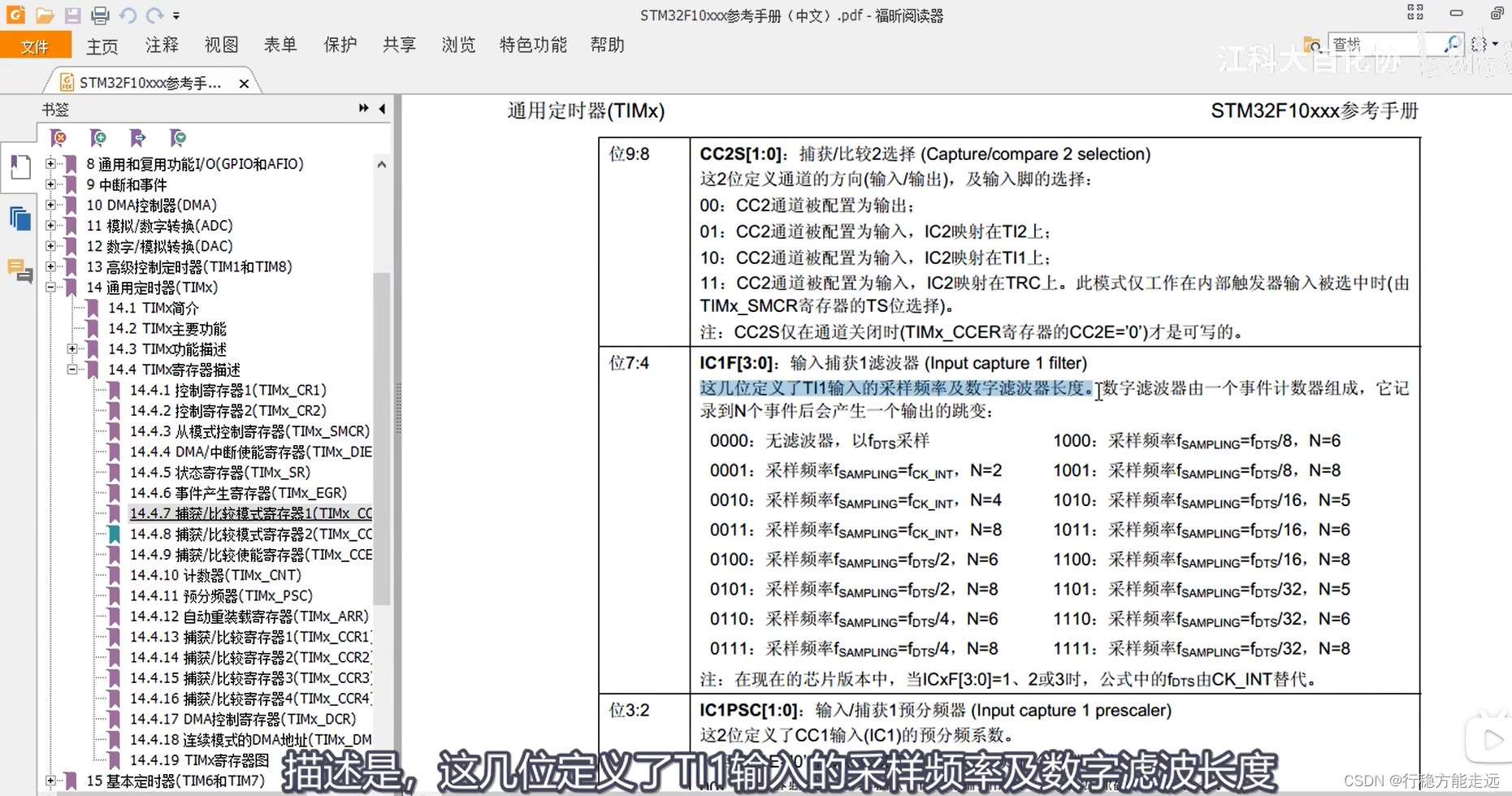1512x796 pixels.
Task: Click the add new bookmark icon
Action: click(97, 138)
